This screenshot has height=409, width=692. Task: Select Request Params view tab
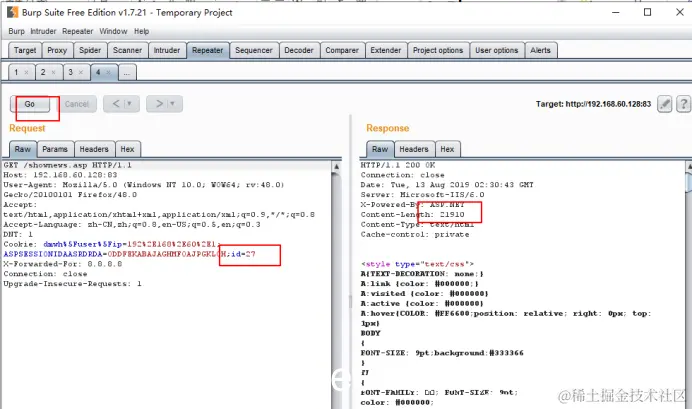55,149
